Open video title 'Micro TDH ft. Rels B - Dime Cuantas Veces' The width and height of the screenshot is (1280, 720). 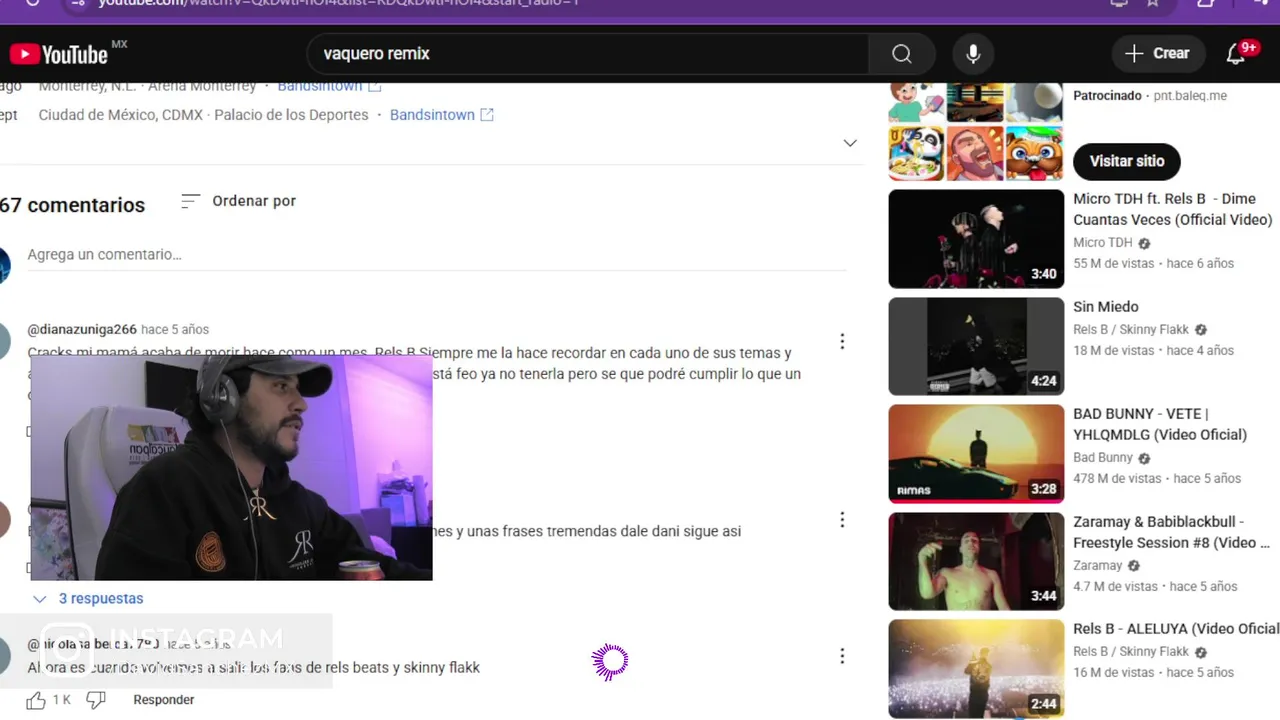pos(1172,209)
